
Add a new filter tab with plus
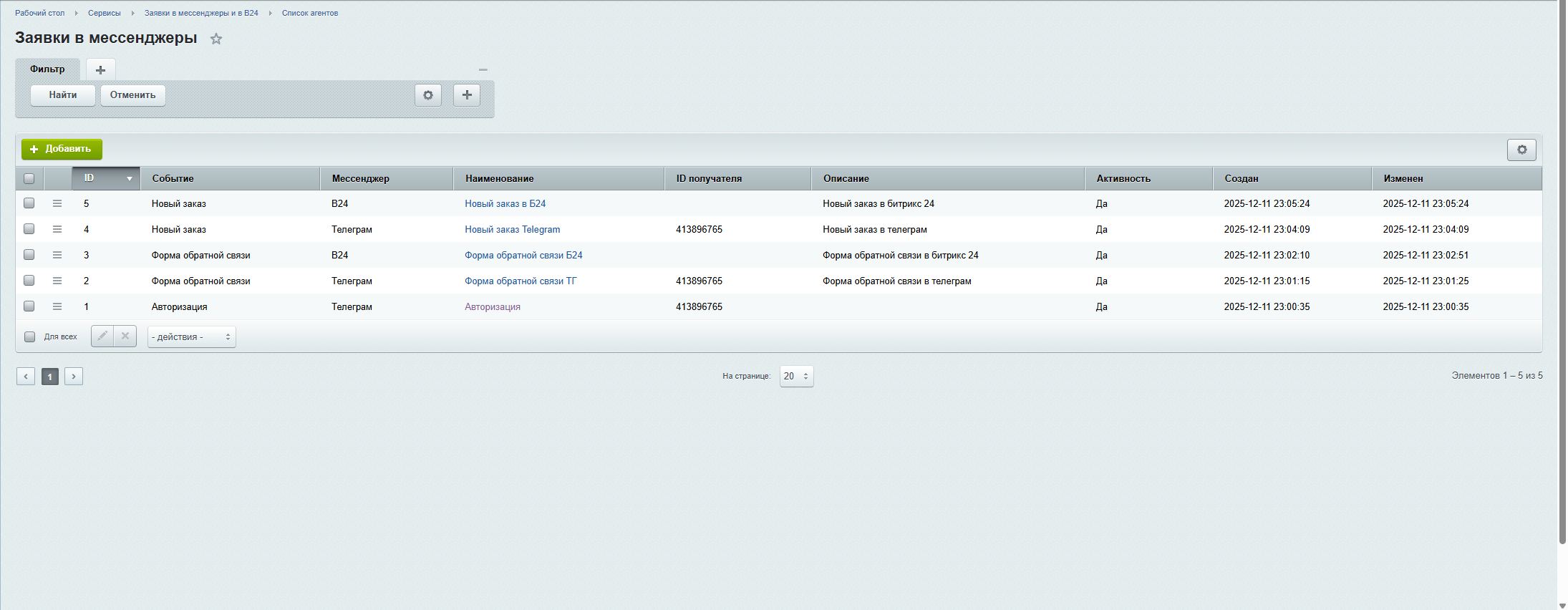coord(100,70)
